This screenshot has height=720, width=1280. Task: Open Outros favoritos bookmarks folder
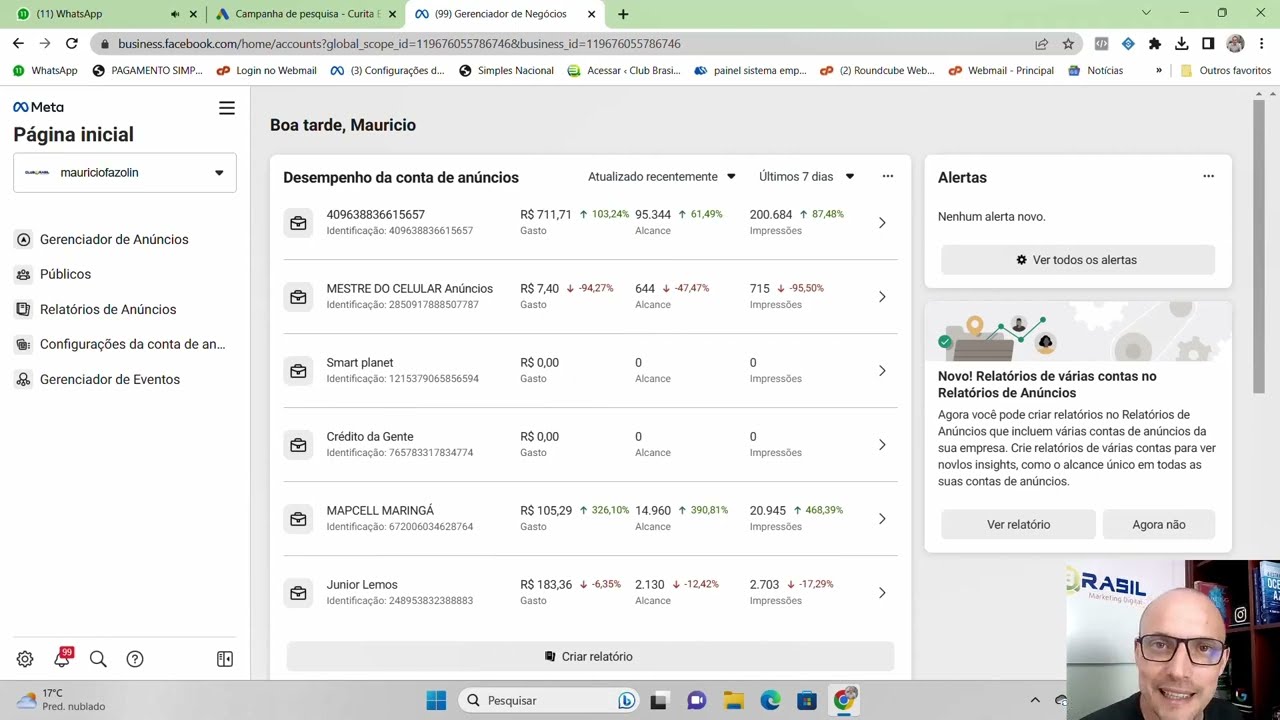[1225, 70]
